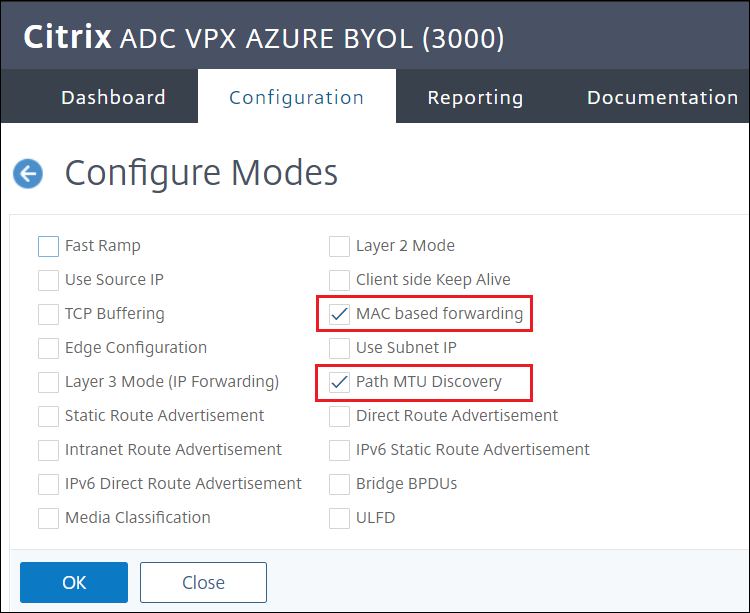Enable the Fast Ramp checkbox
This screenshot has height=613, width=750.
[48, 246]
